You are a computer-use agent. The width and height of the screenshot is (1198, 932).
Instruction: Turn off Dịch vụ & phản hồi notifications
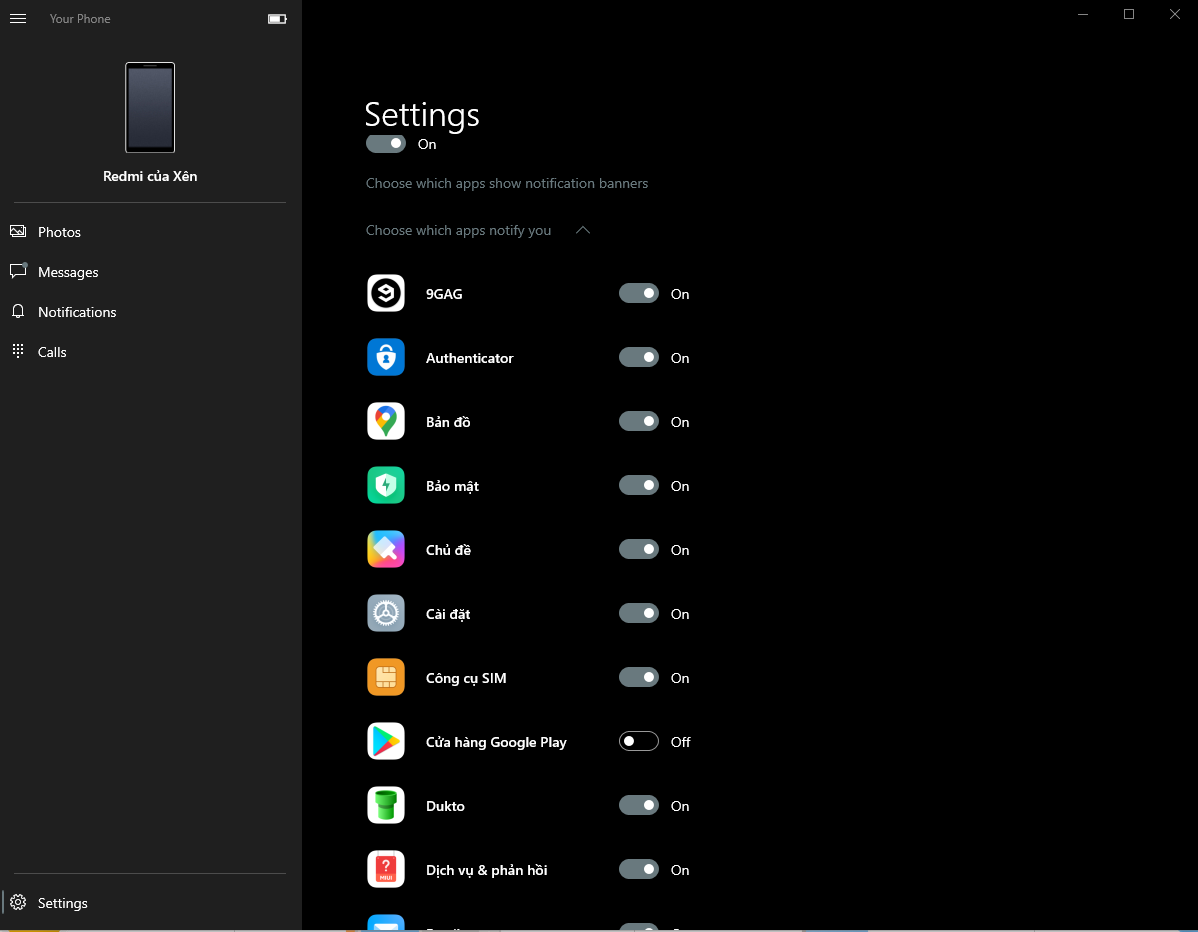(639, 869)
